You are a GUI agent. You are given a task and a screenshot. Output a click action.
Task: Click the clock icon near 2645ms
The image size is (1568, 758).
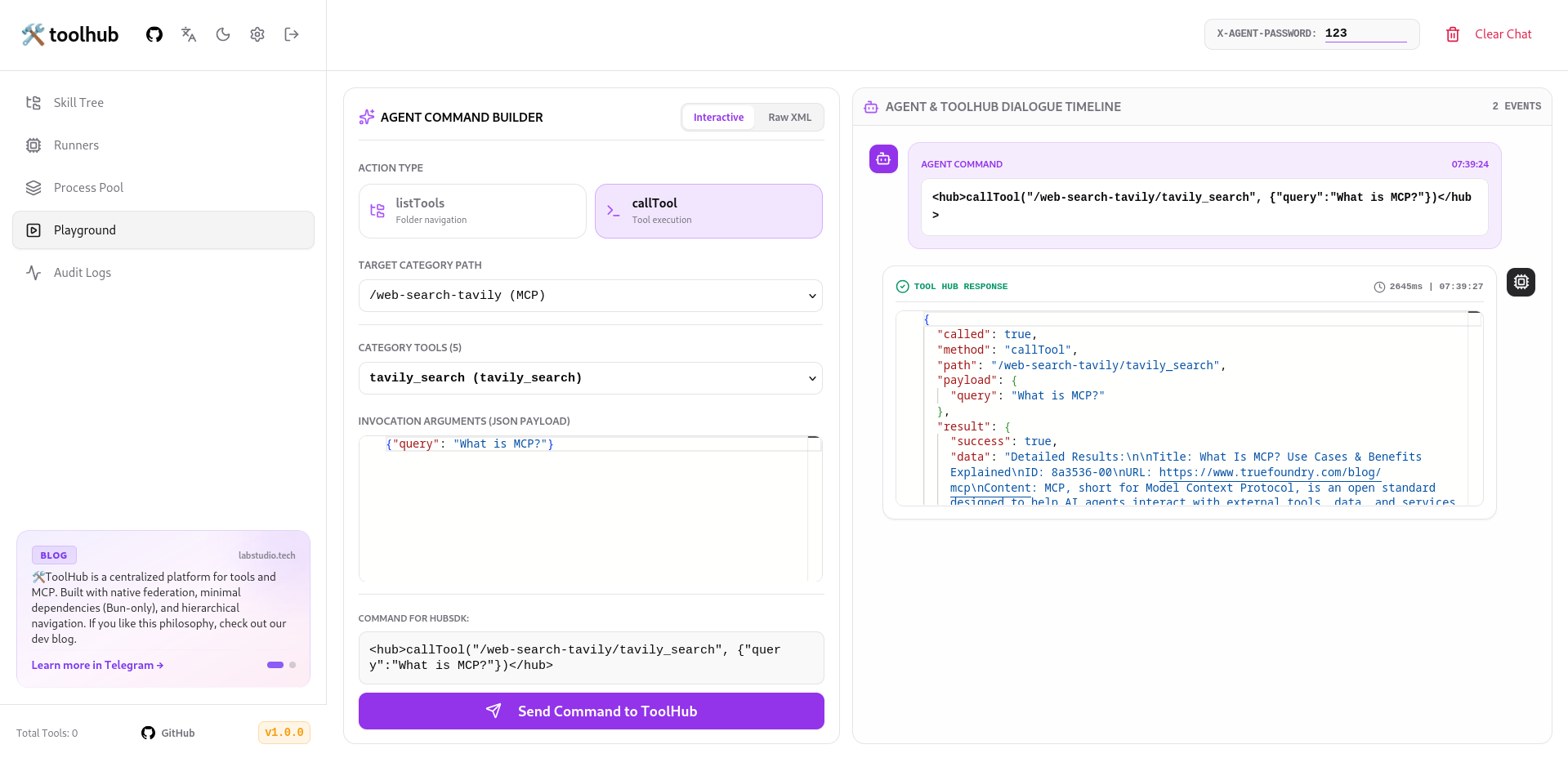click(1379, 287)
